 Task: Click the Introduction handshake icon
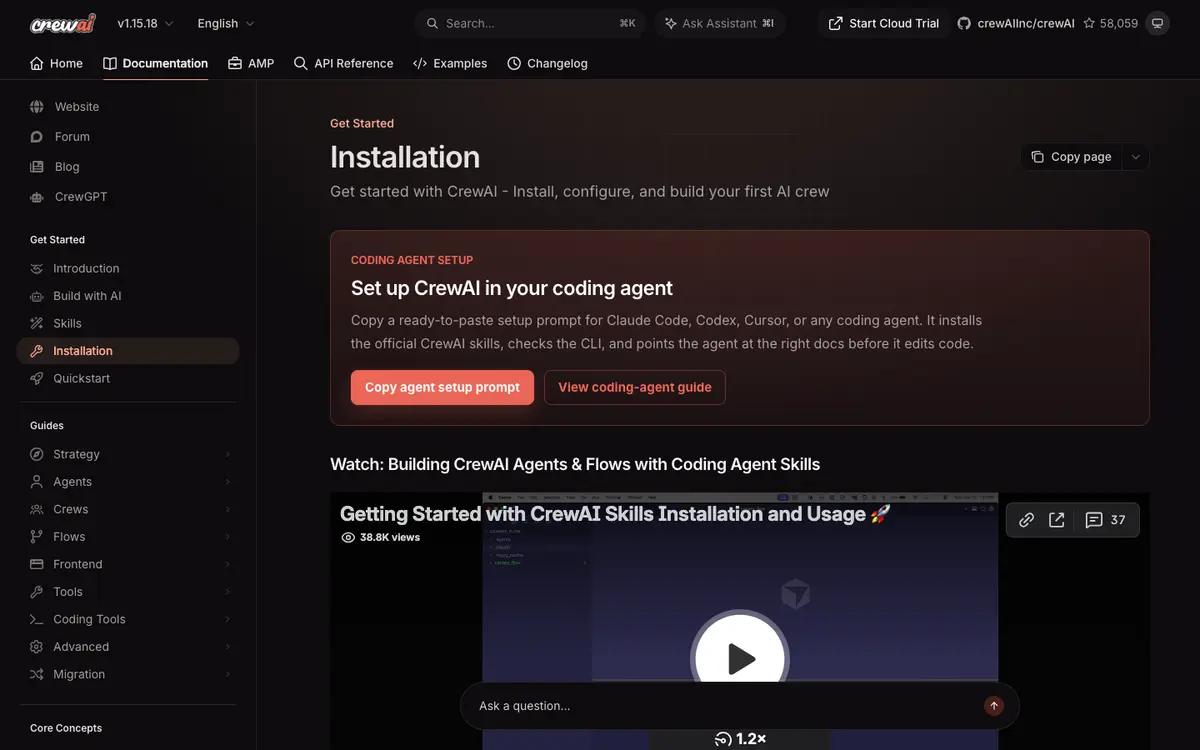tap(37, 268)
